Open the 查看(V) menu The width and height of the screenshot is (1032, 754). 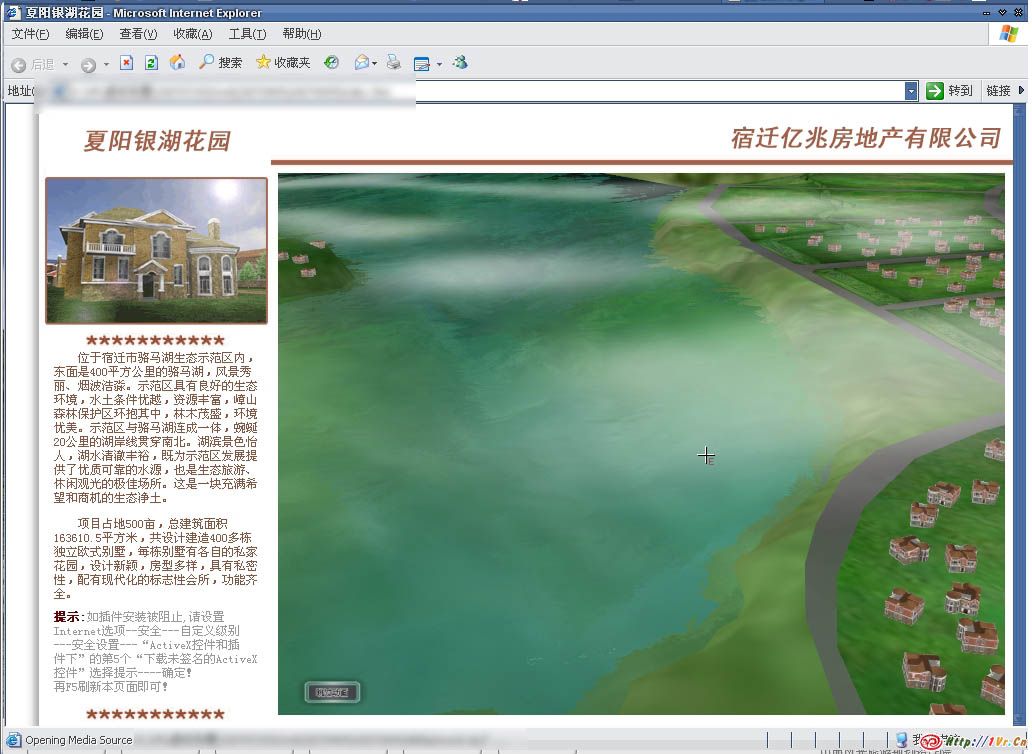[x=138, y=34]
